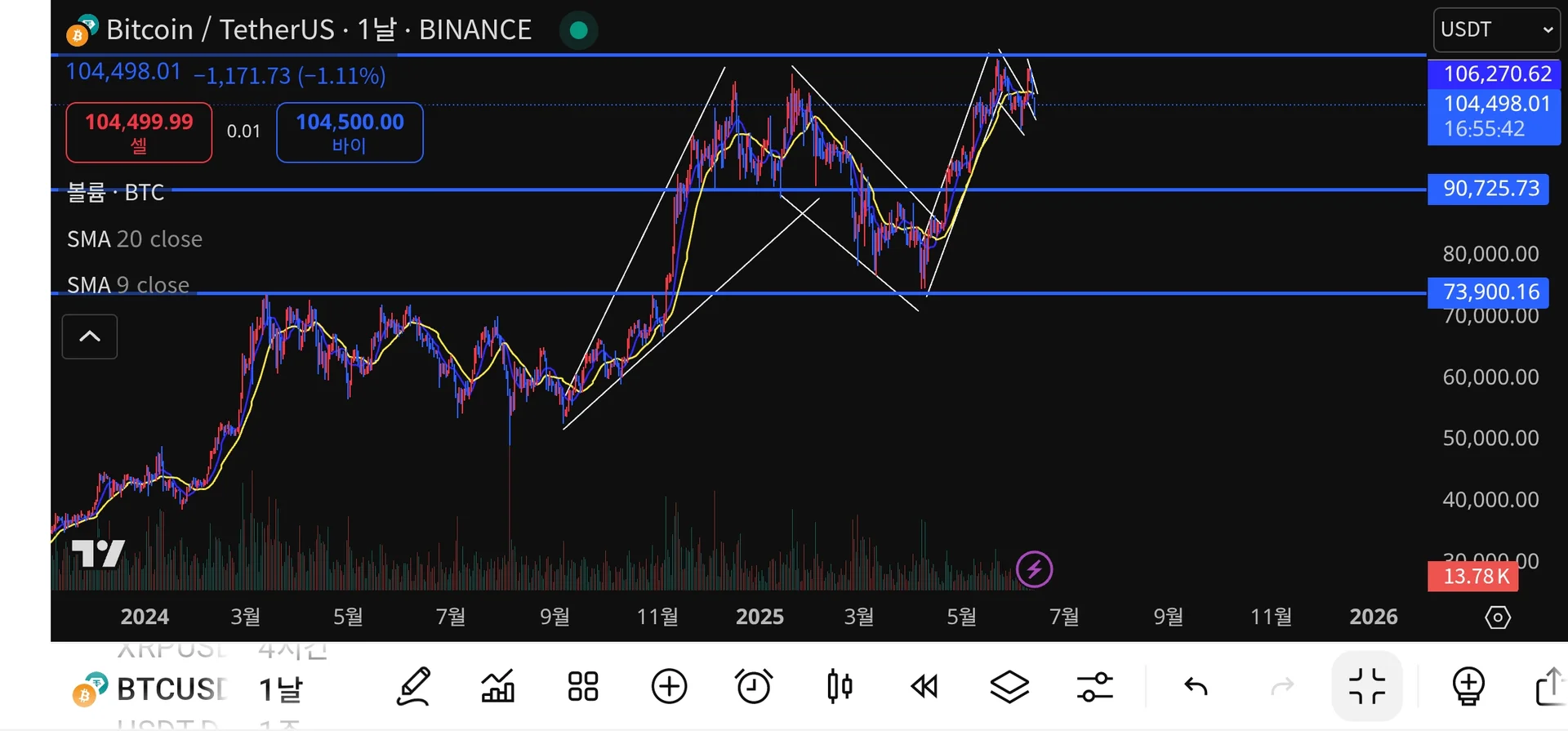Image resolution: width=1568 pixels, height=731 pixels.
Task: Open the BTCUSDT symbol search
Action: [149, 689]
